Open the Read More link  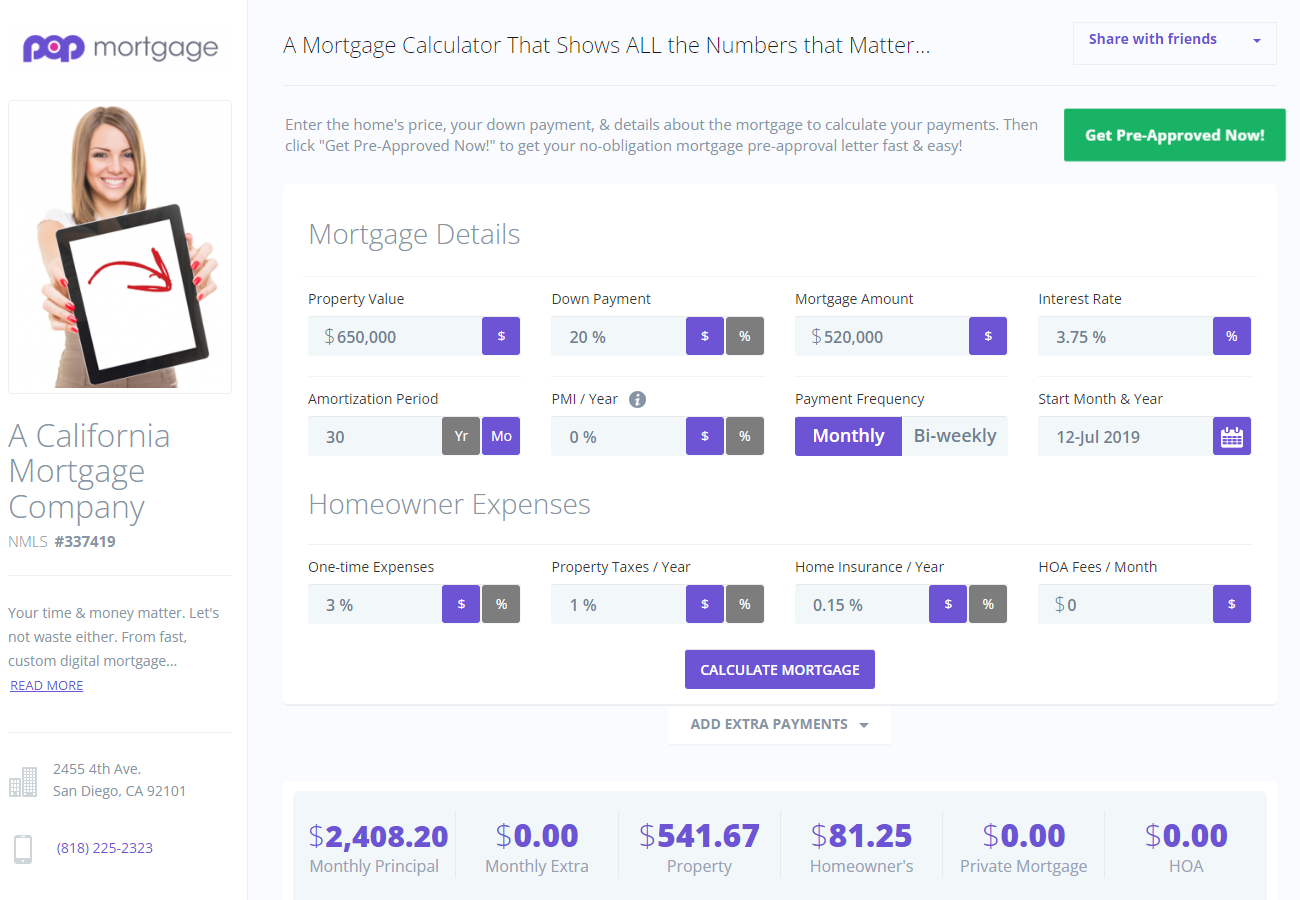point(47,685)
